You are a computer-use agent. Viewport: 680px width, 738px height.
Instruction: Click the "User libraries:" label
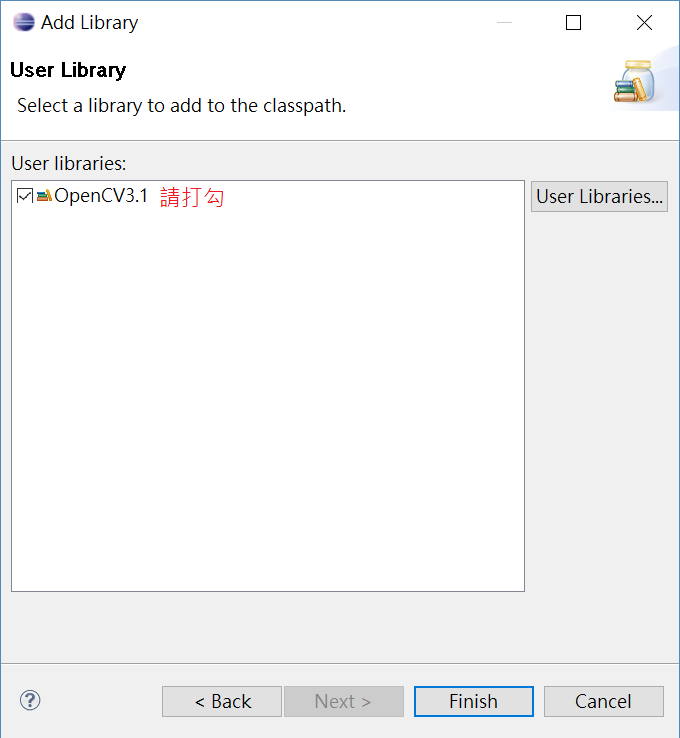click(69, 164)
